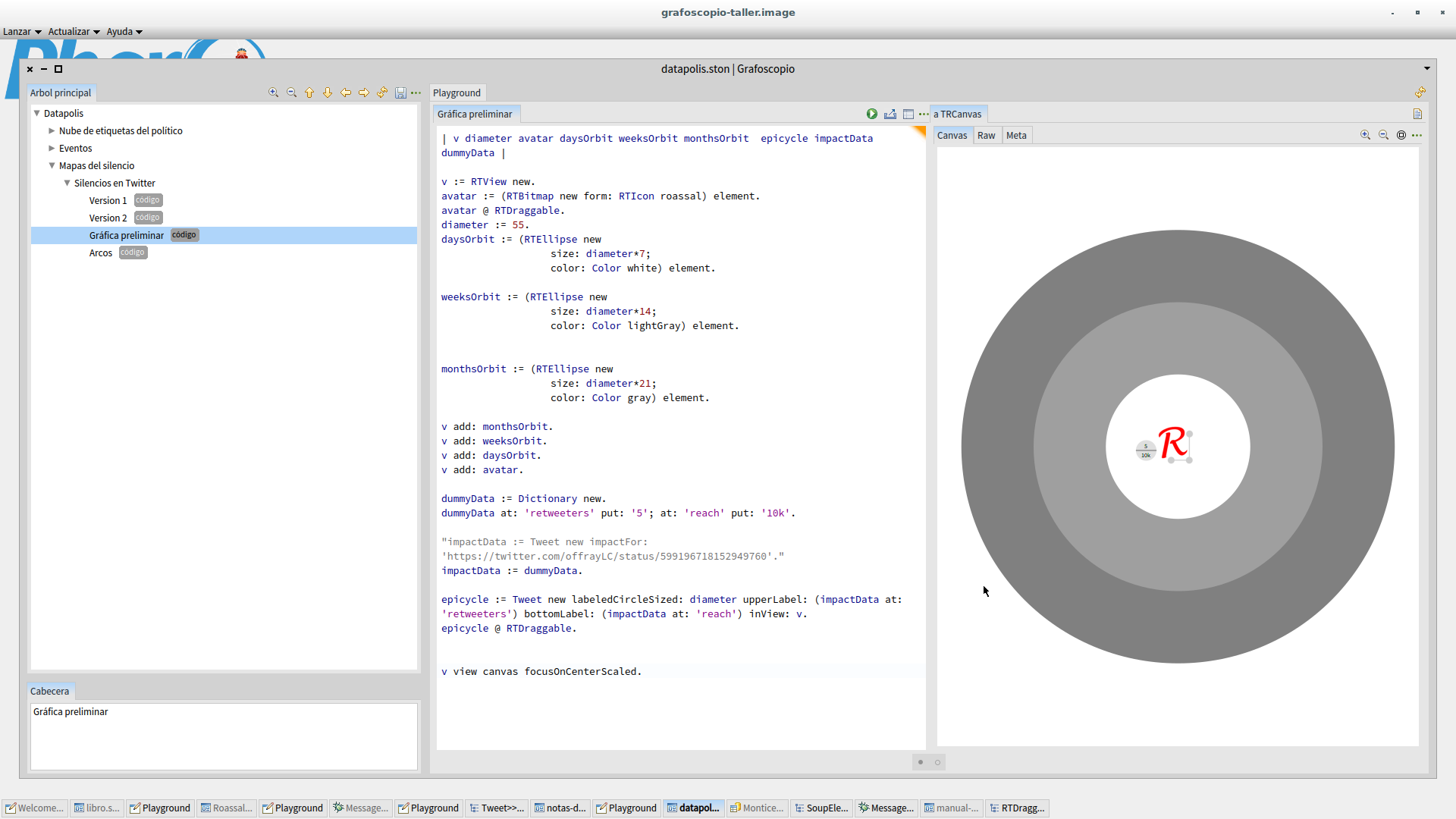Switch to Tweet>> window in taskbar
1456x819 pixels.
point(497,808)
